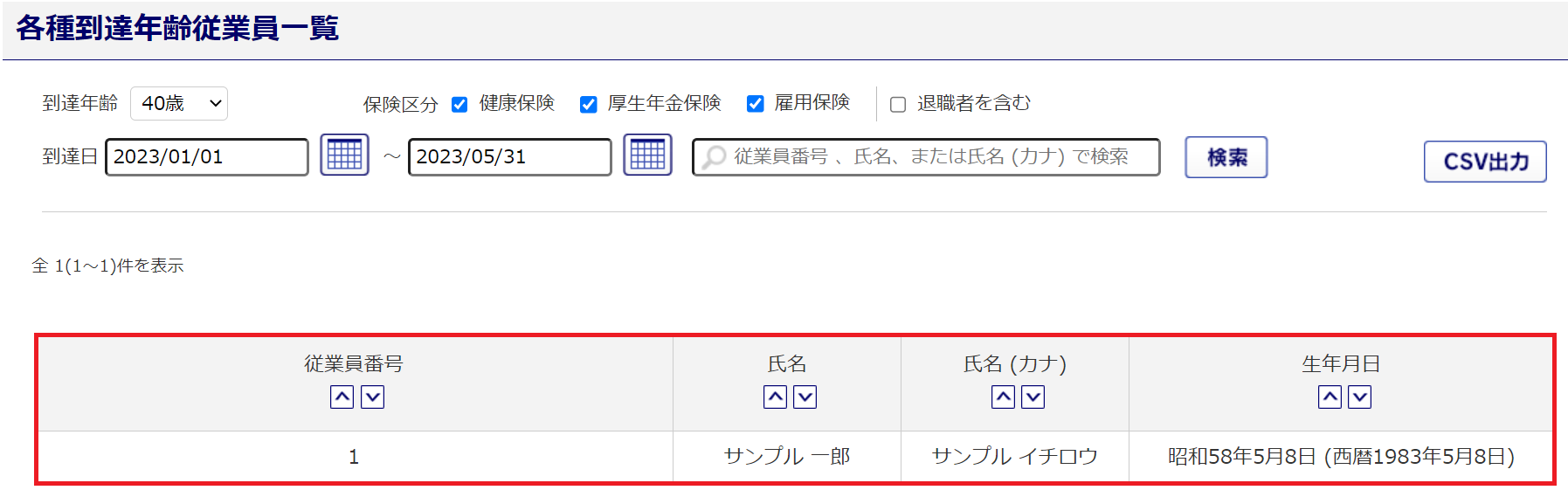Sort 生年月日 column ascending
1568x497 pixels.
[1330, 397]
